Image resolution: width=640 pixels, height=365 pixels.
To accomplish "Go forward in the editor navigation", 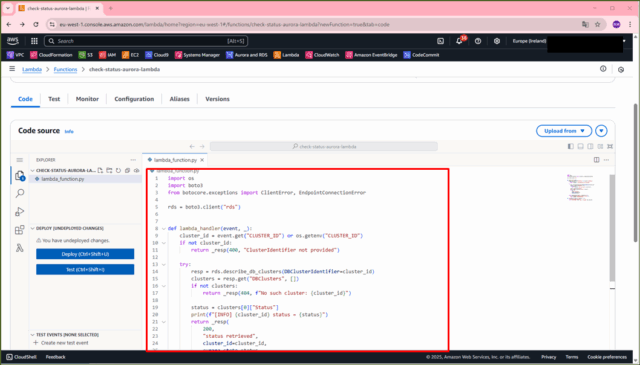I will (x=202, y=146).
